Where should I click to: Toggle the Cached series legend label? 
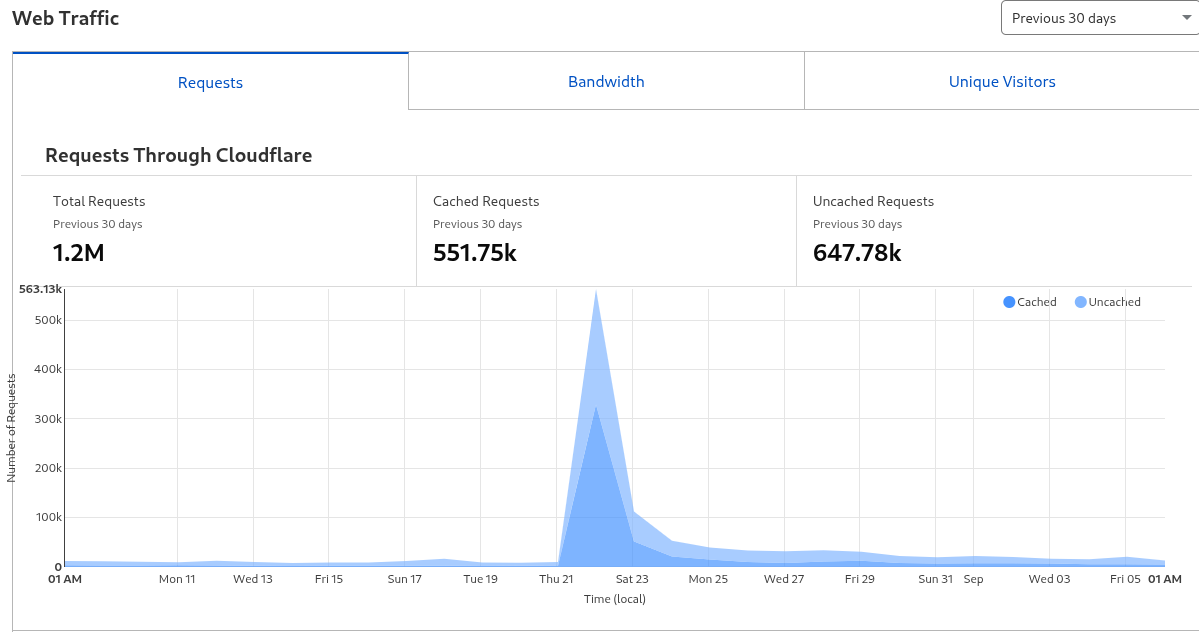(x=1036, y=302)
